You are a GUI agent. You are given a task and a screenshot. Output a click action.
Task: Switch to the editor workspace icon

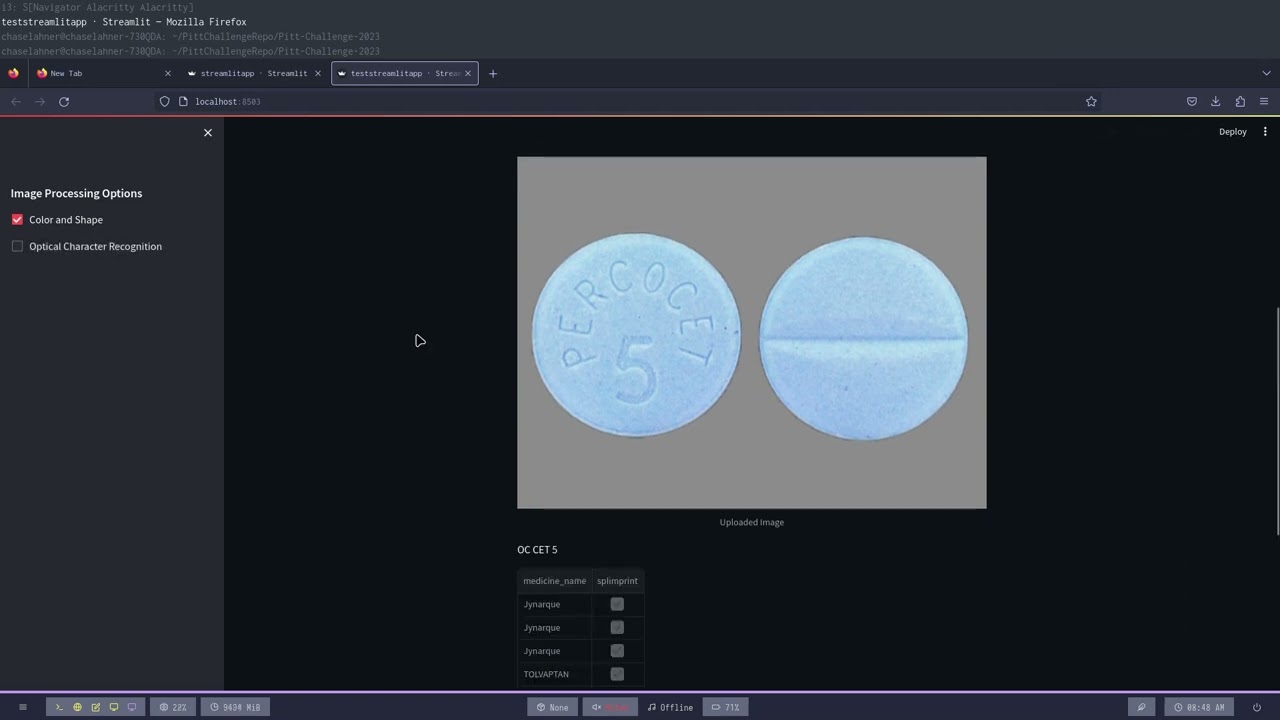click(x=95, y=707)
